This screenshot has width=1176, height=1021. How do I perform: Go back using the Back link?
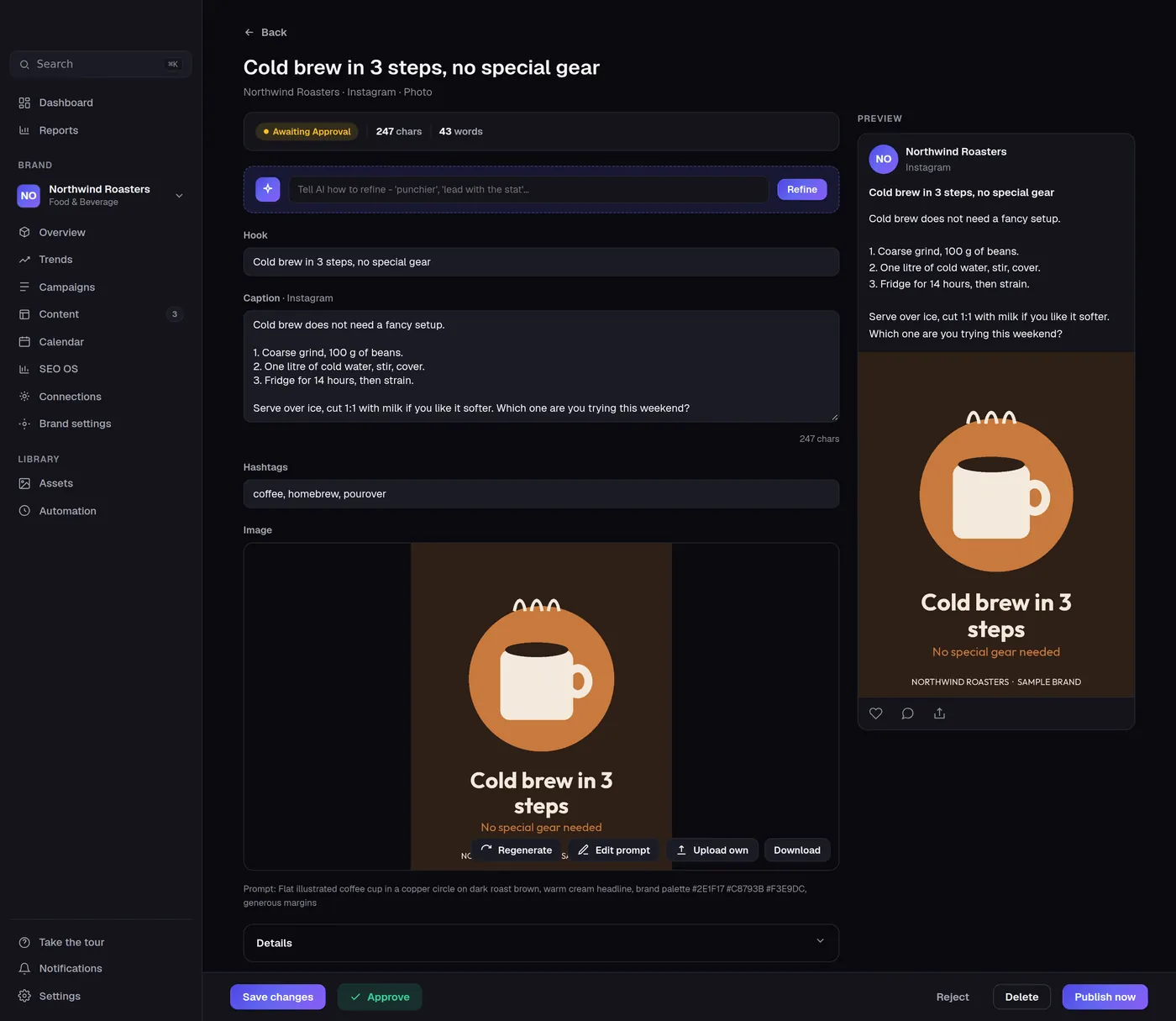pyautogui.click(x=265, y=32)
